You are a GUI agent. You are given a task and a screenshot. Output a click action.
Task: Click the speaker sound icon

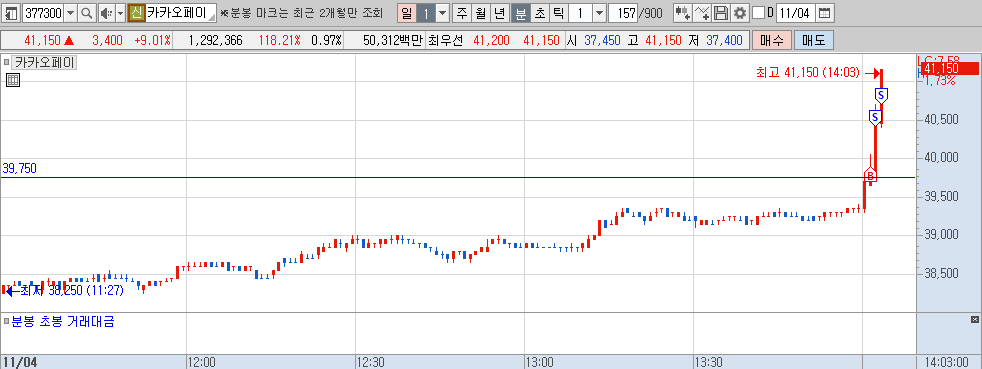(106, 13)
